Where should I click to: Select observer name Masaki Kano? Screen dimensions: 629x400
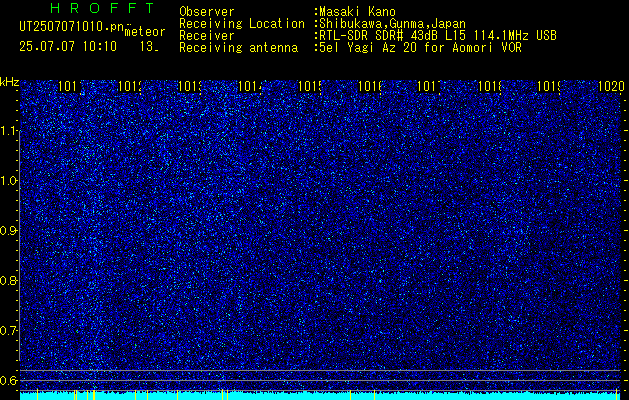pos(357,12)
